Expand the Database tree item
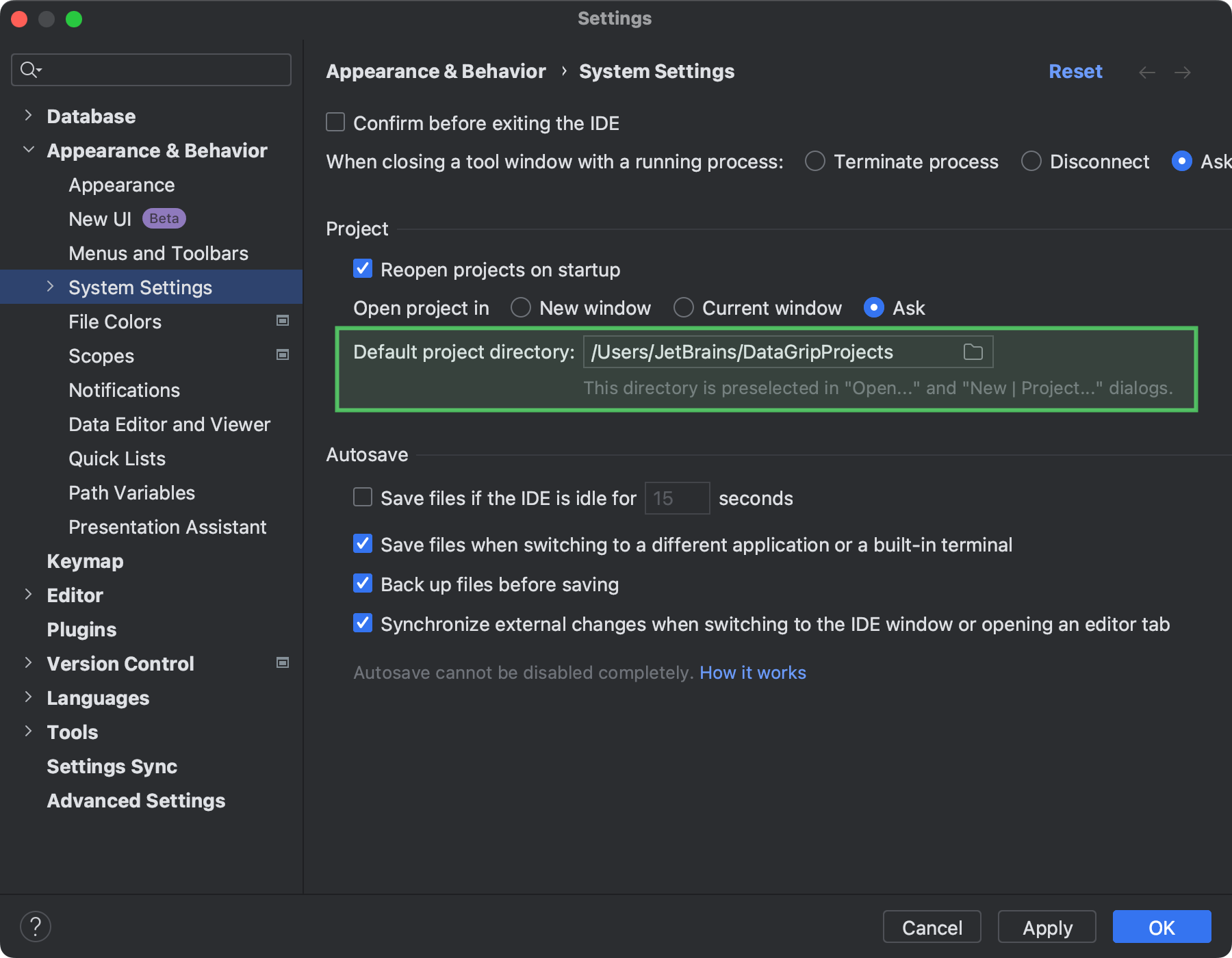The image size is (1232, 958). click(x=28, y=115)
